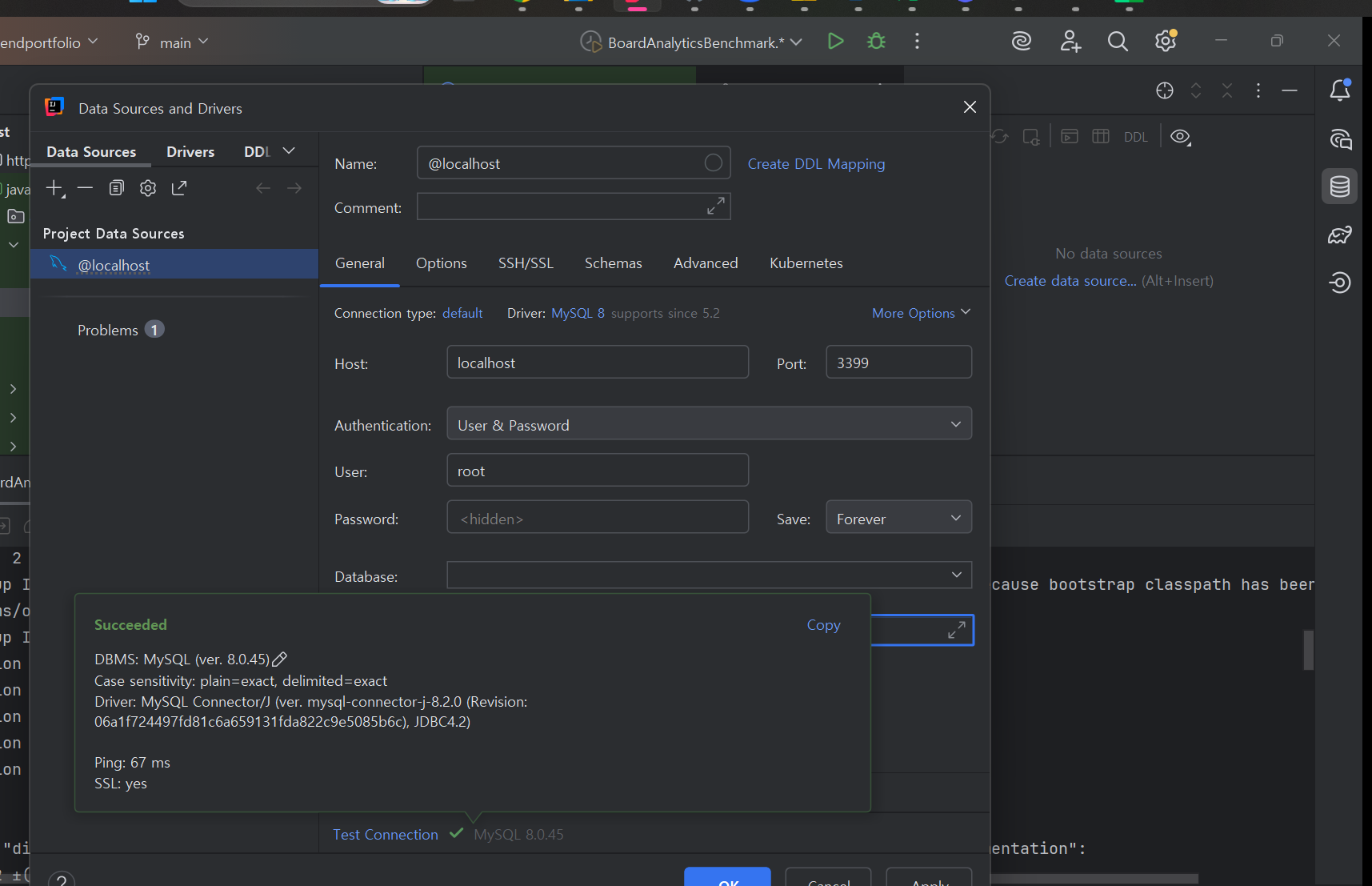Viewport: 1372px width, 886px height.
Task: Run BoardAnalyticsBenchmark with the green play icon
Action: [x=835, y=42]
